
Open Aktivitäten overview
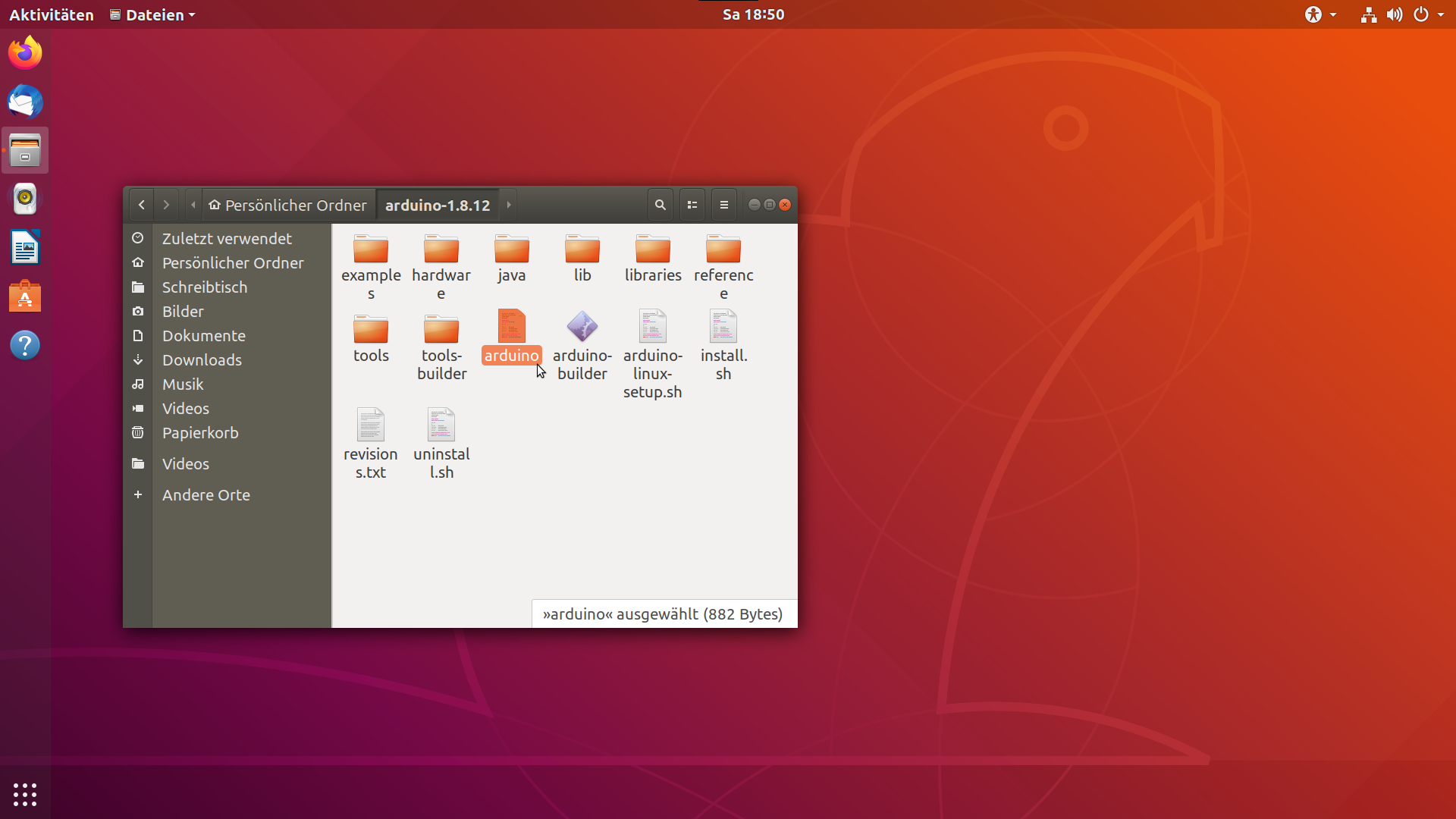[52, 14]
